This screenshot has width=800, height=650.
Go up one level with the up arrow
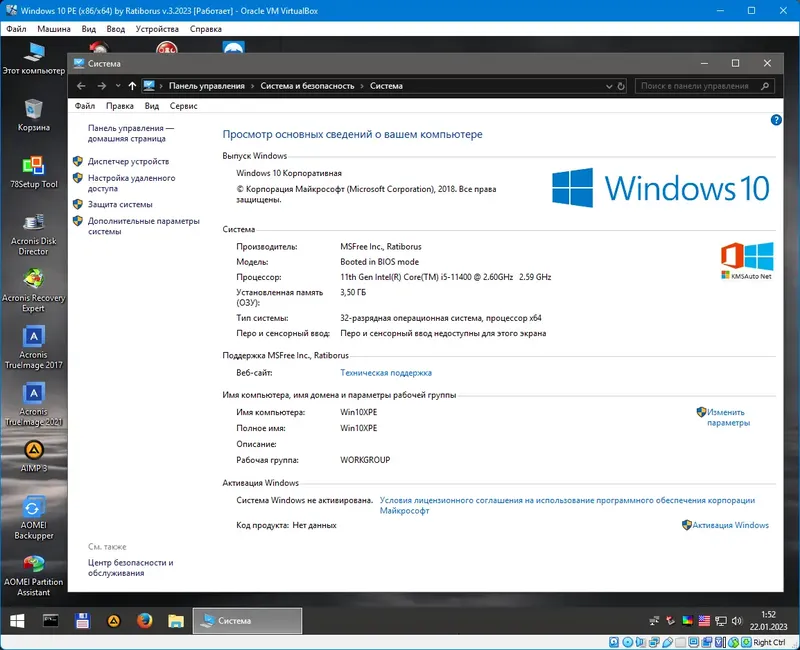[132, 86]
